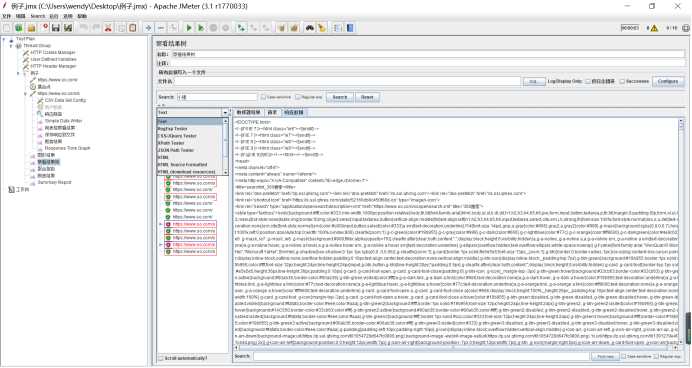Click the 浏览 browse button
The width and height of the screenshot is (692, 368).
click(x=534, y=82)
